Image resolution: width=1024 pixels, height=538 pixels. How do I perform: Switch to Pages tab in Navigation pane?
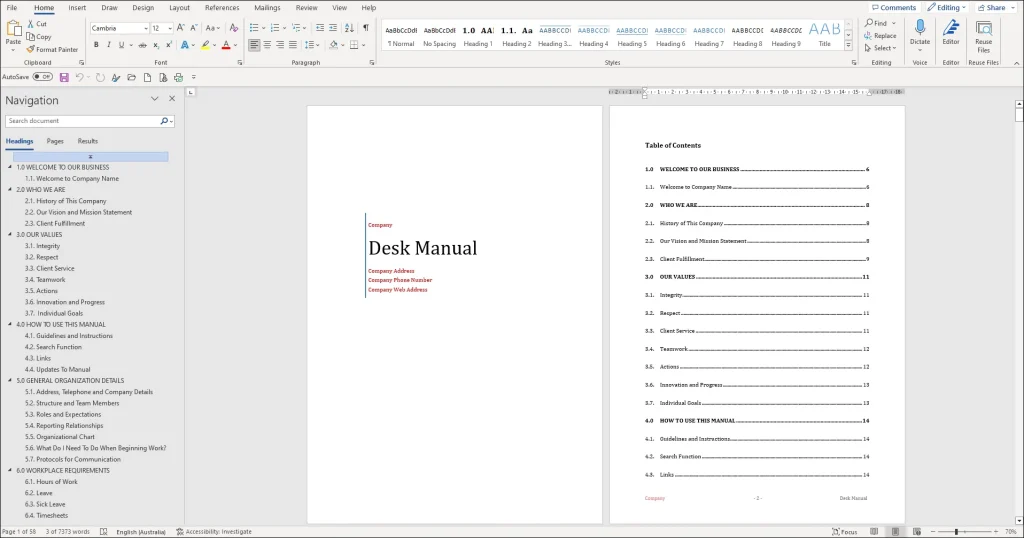click(55, 141)
